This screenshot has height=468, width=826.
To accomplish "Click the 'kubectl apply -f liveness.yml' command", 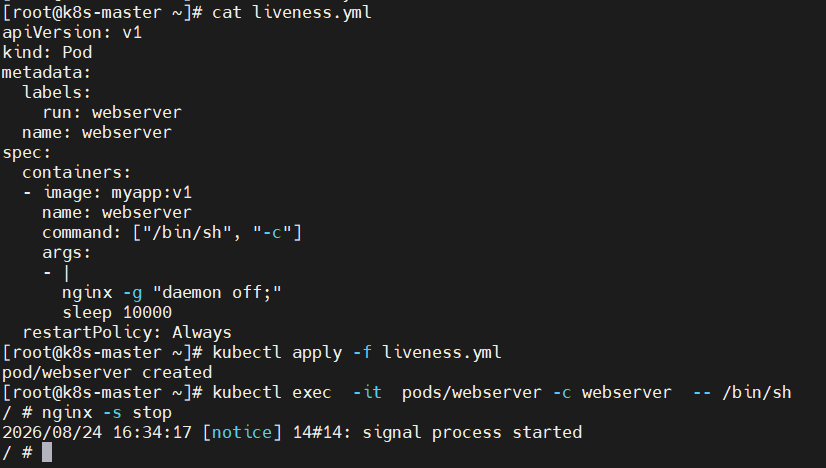I will point(357,353).
